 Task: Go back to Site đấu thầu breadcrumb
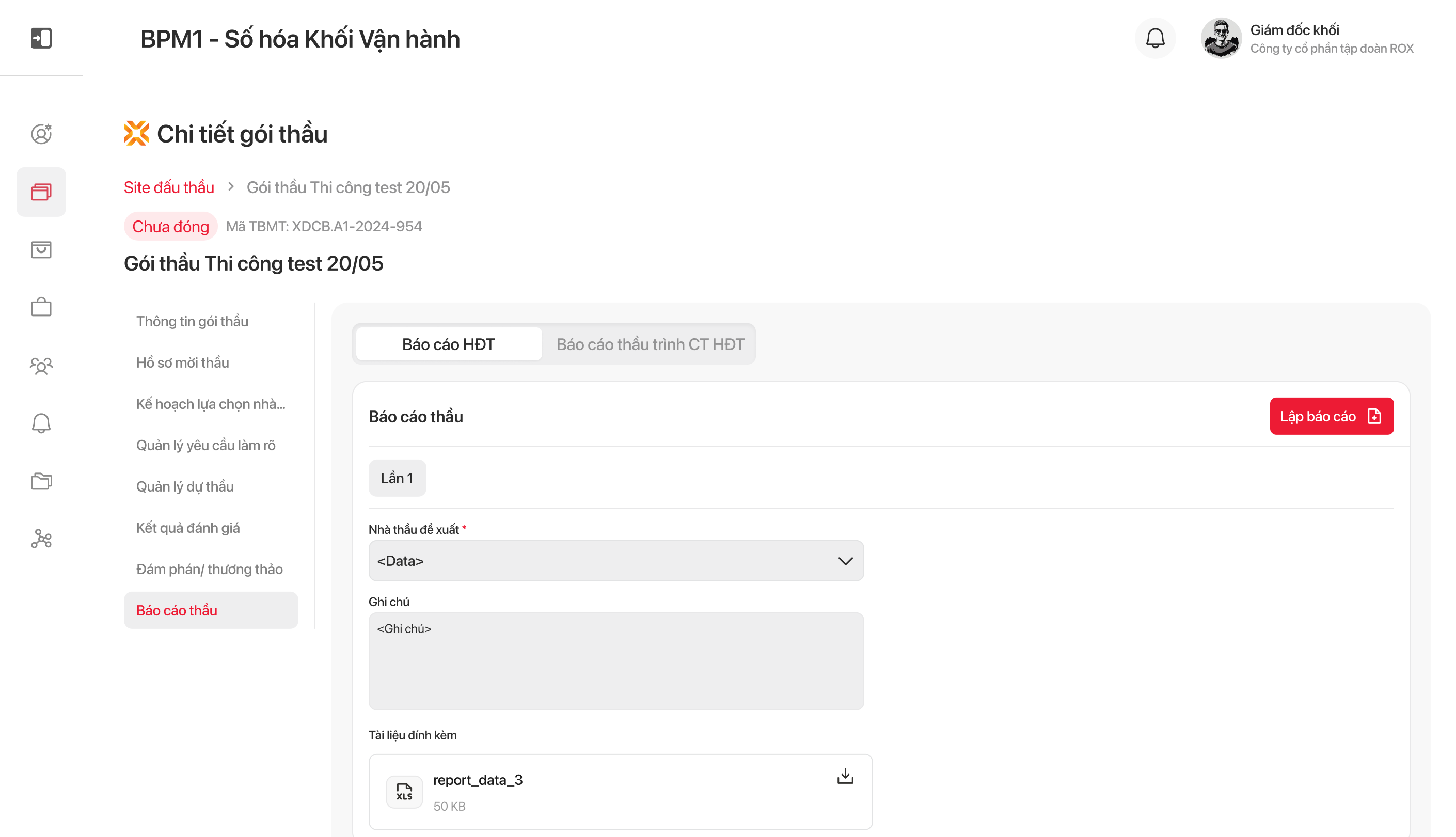click(x=169, y=187)
